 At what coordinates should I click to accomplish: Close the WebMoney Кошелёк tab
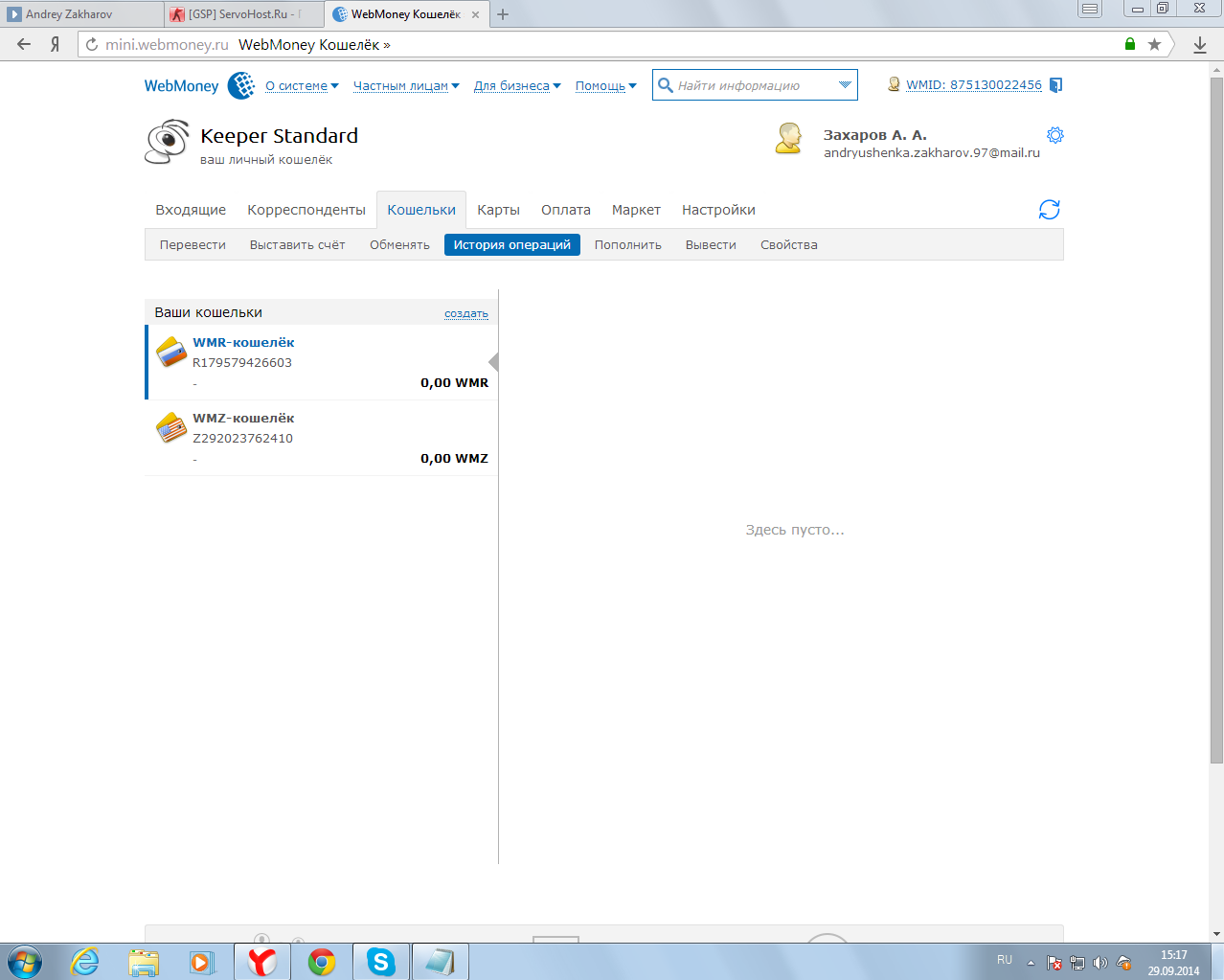[x=476, y=14]
